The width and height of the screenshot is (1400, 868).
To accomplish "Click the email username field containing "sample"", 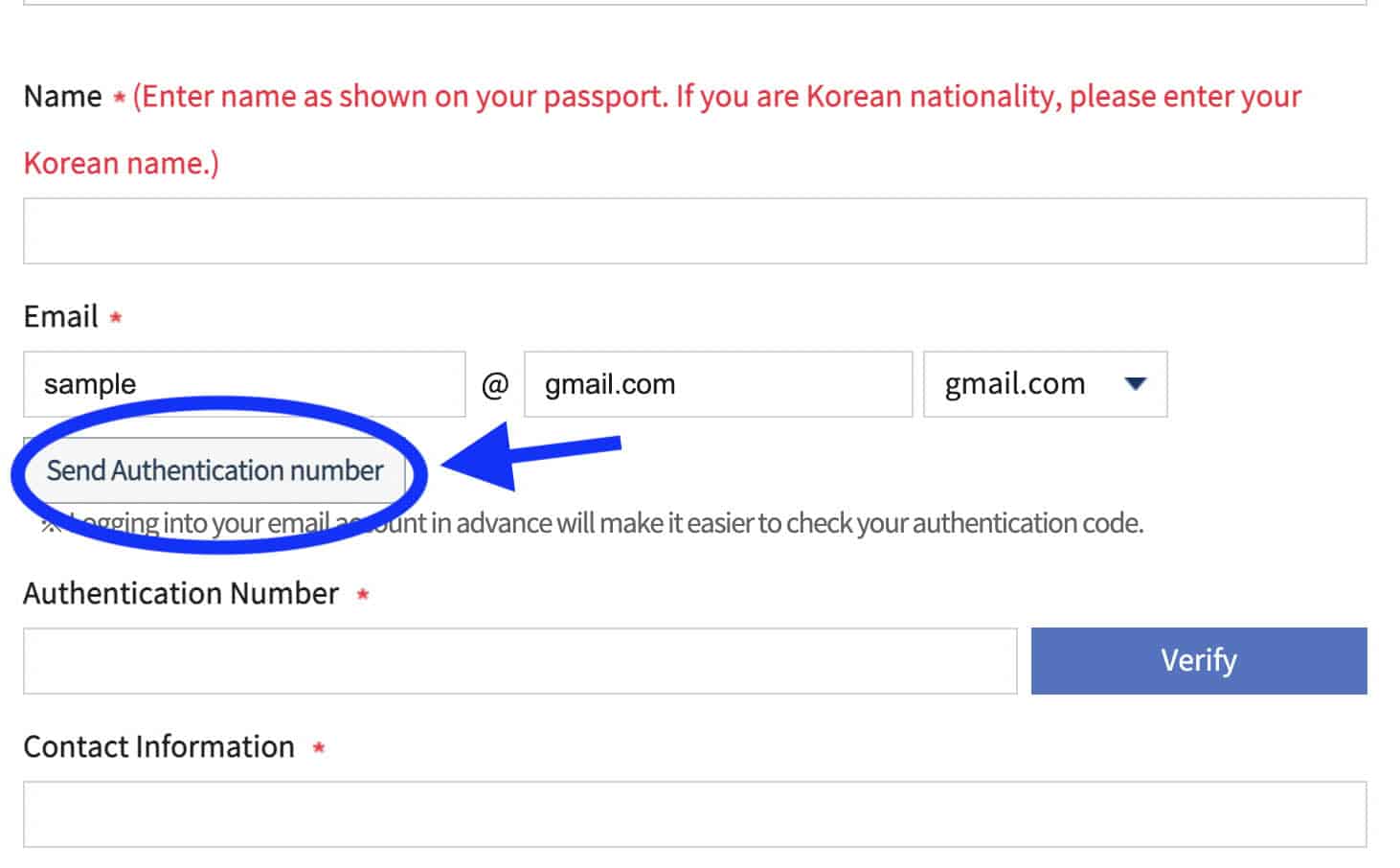I will point(244,384).
